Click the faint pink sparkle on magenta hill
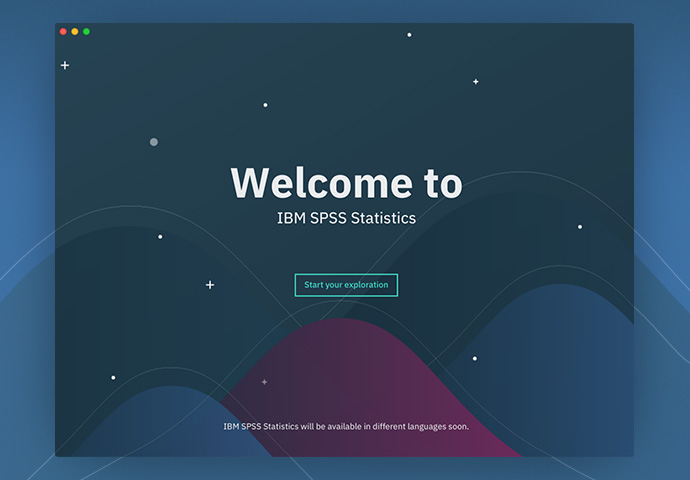 click(x=264, y=382)
